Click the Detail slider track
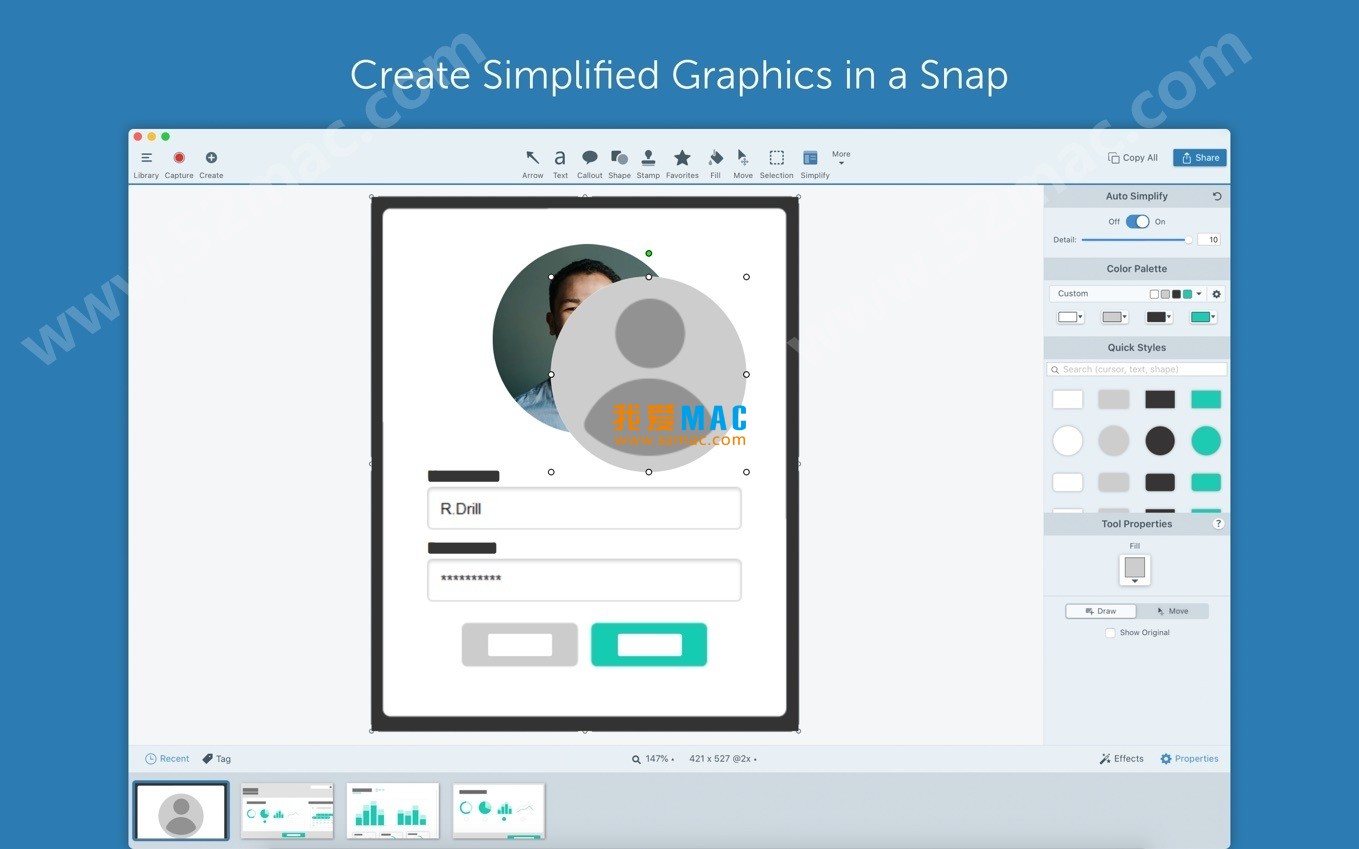The width and height of the screenshot is (1359, 849). click(1135, 240)
